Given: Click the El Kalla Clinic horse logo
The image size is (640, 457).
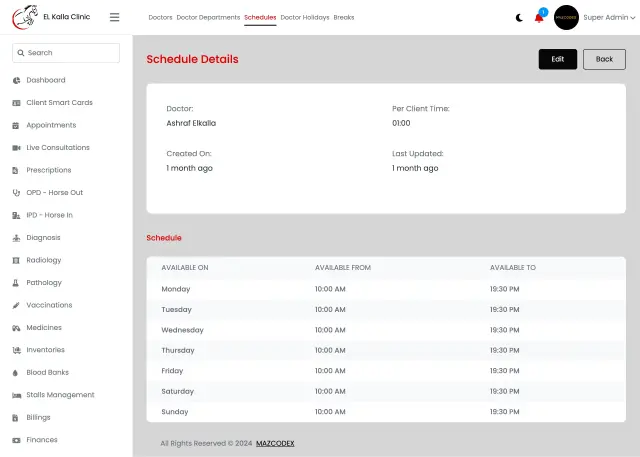Looking at the screenshot, I should coord(25,17).
